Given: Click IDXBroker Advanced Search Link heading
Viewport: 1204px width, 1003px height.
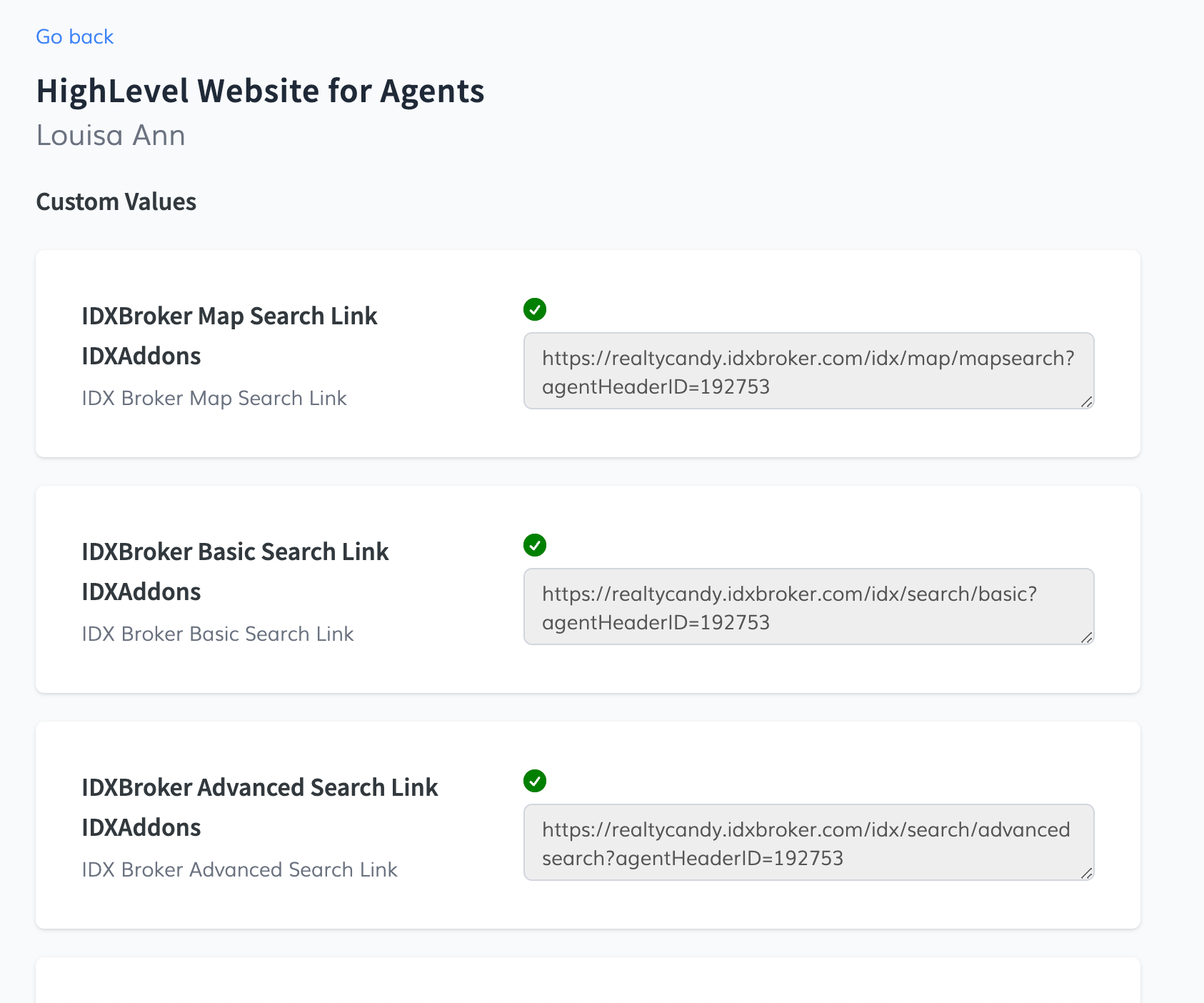Looking at the screenshot, I should coord(259,787).
